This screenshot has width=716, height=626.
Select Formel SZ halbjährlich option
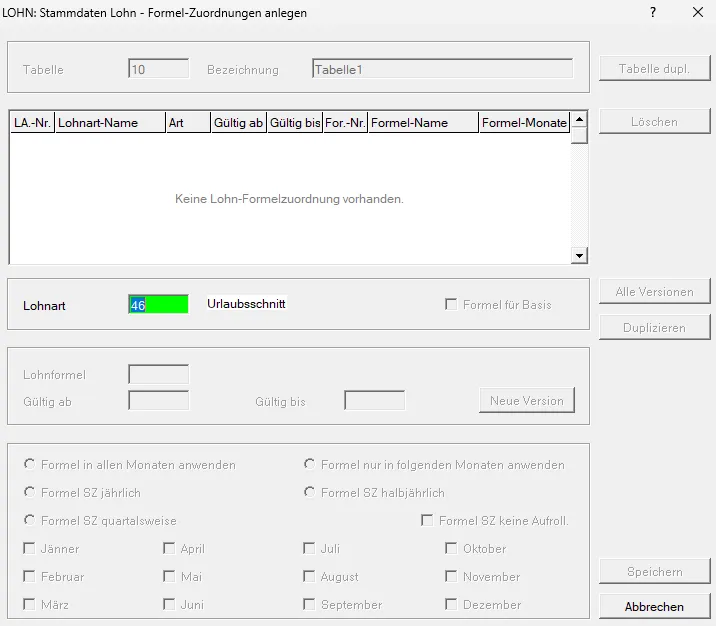[310, 492]
